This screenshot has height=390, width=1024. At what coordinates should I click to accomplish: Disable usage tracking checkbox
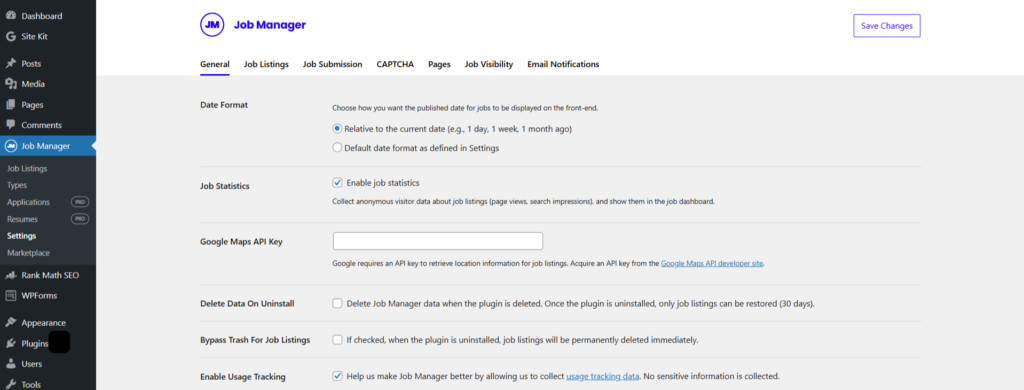337,376
